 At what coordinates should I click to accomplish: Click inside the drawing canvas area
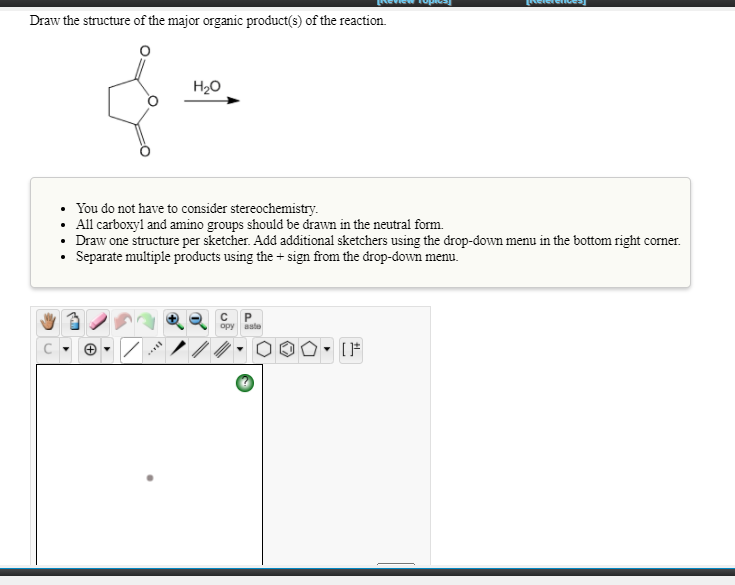click(x=150, y=464)
